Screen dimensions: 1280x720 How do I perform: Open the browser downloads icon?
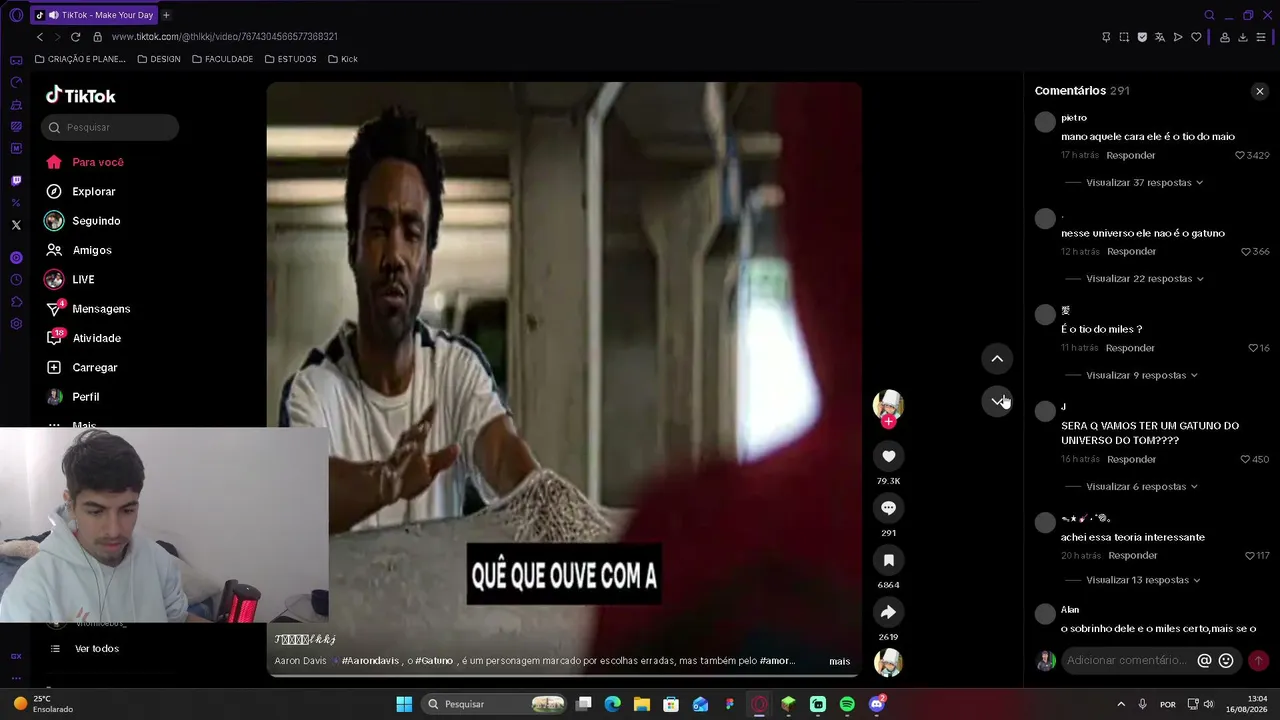[1243, 37]
